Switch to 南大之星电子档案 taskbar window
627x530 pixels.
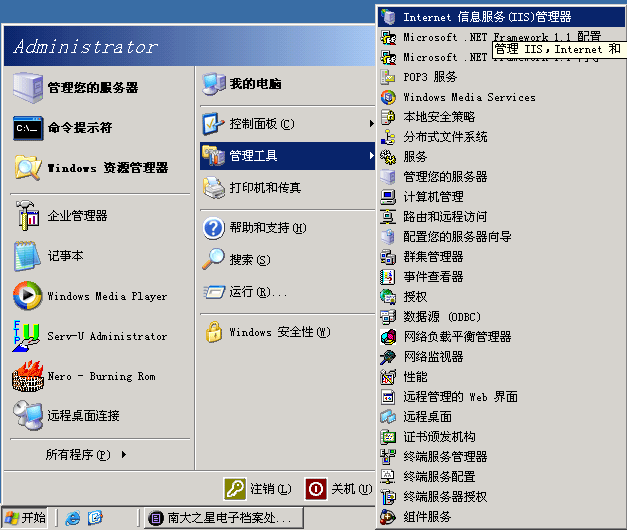[222, 518]
